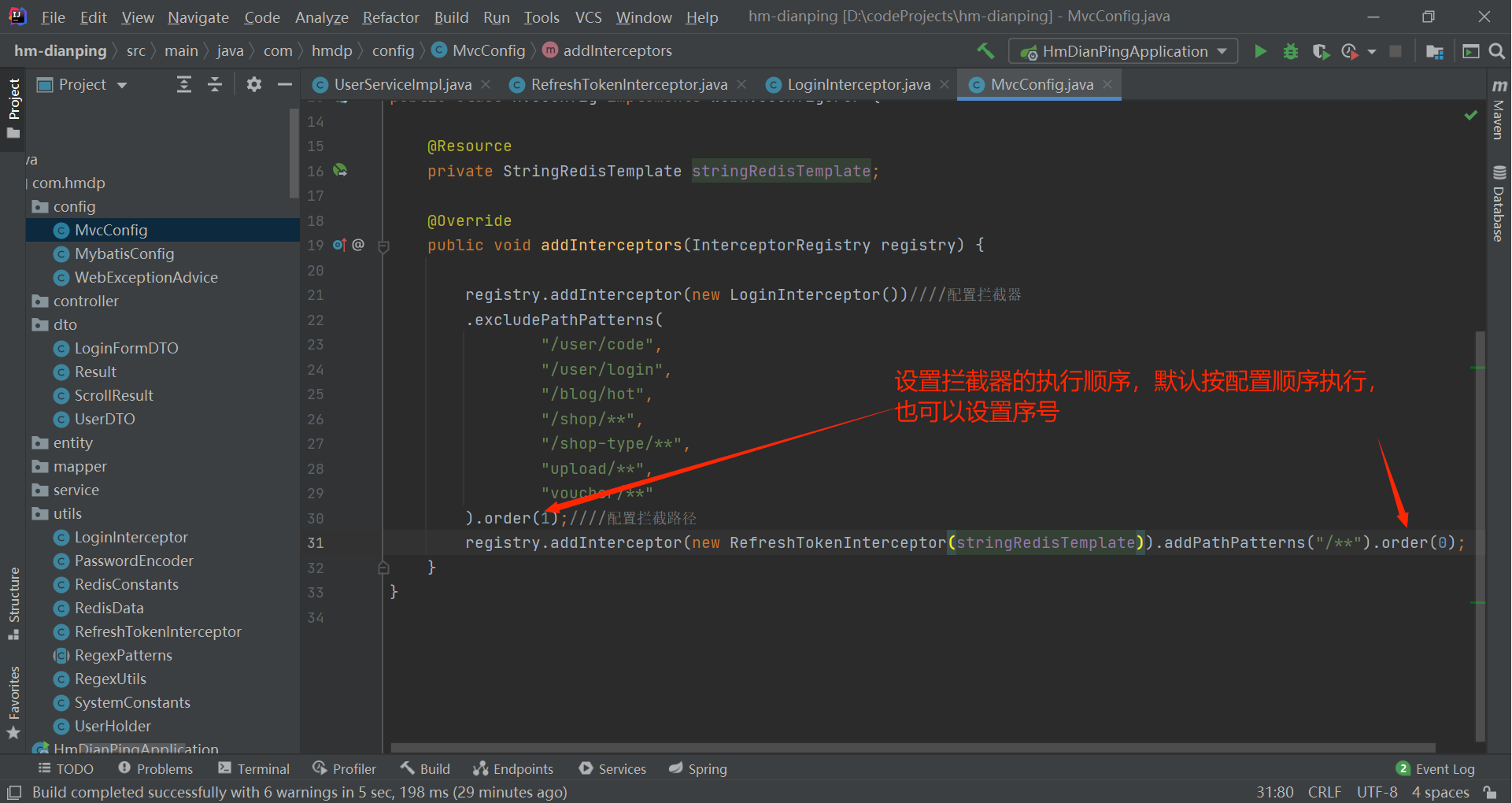The width and height of the screenshot is (1512, 803).
Task: Click the CRLF line separator in status bar
Action: pos(1325,792)
